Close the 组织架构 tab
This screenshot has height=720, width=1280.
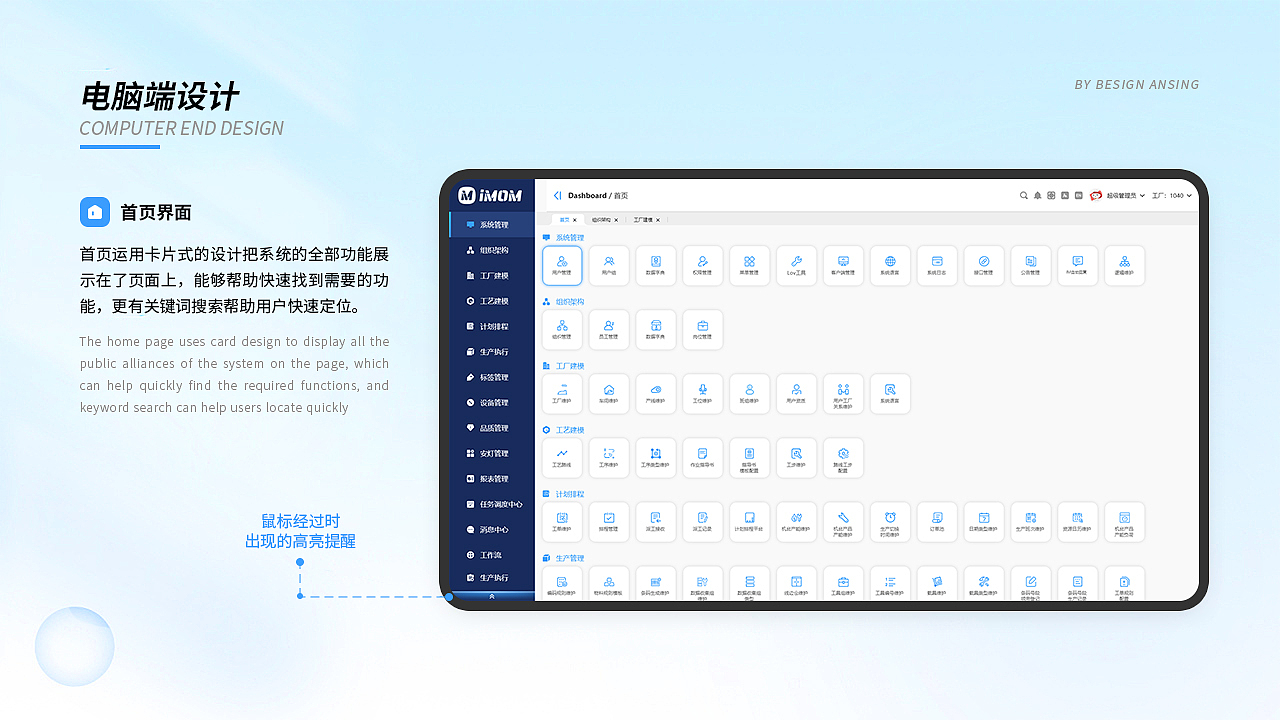(x=616, y=219)
